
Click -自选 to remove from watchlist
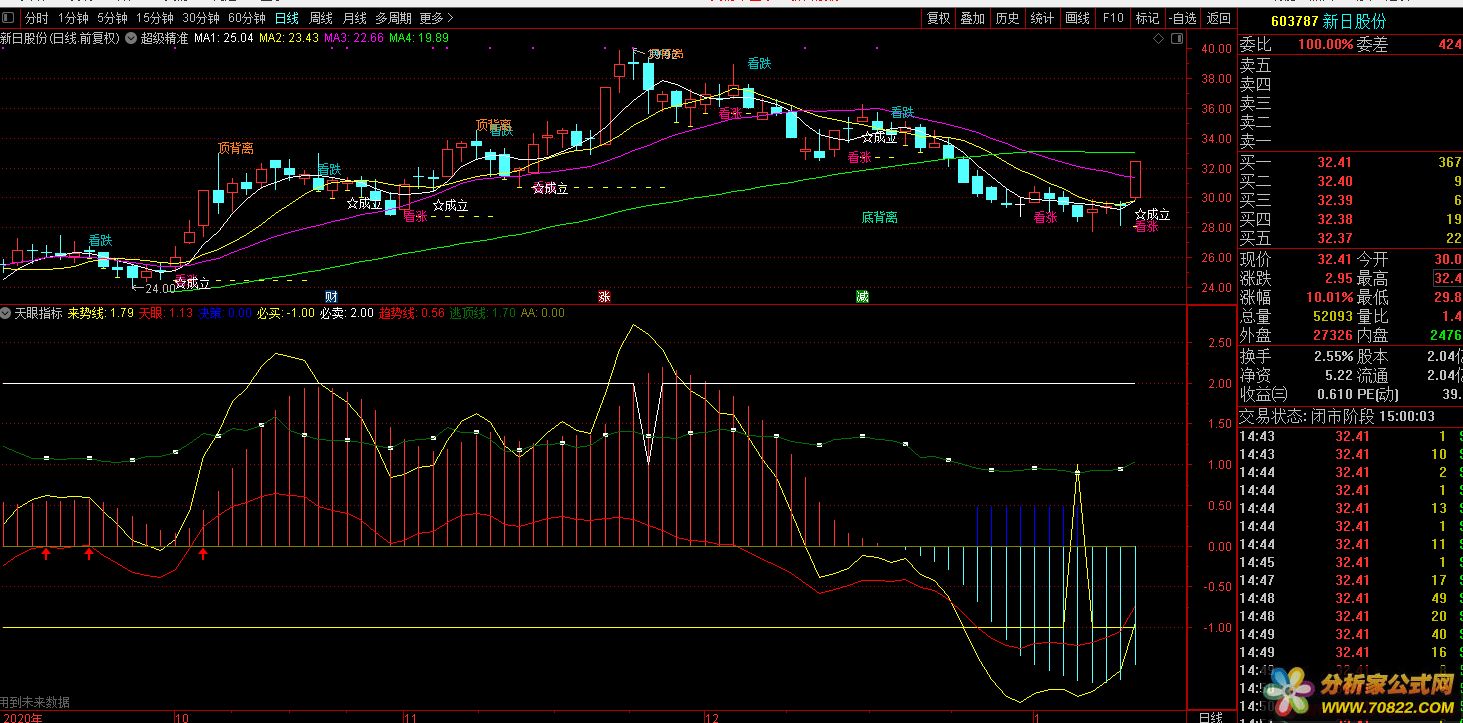(1182, 17)
